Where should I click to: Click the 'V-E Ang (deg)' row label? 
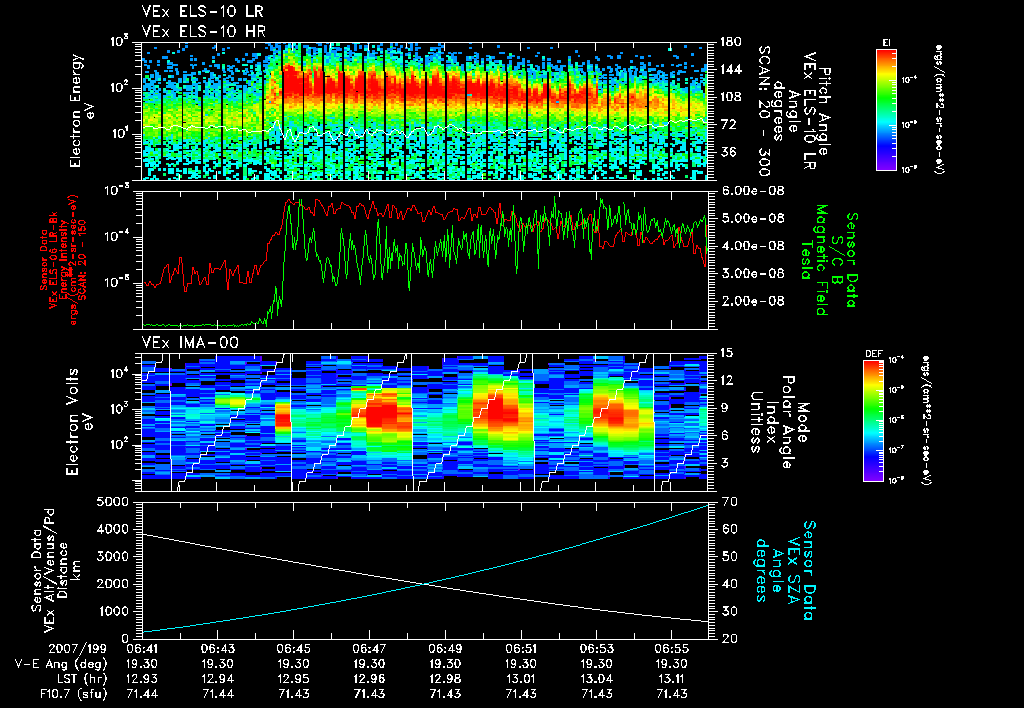pos(61,664)
